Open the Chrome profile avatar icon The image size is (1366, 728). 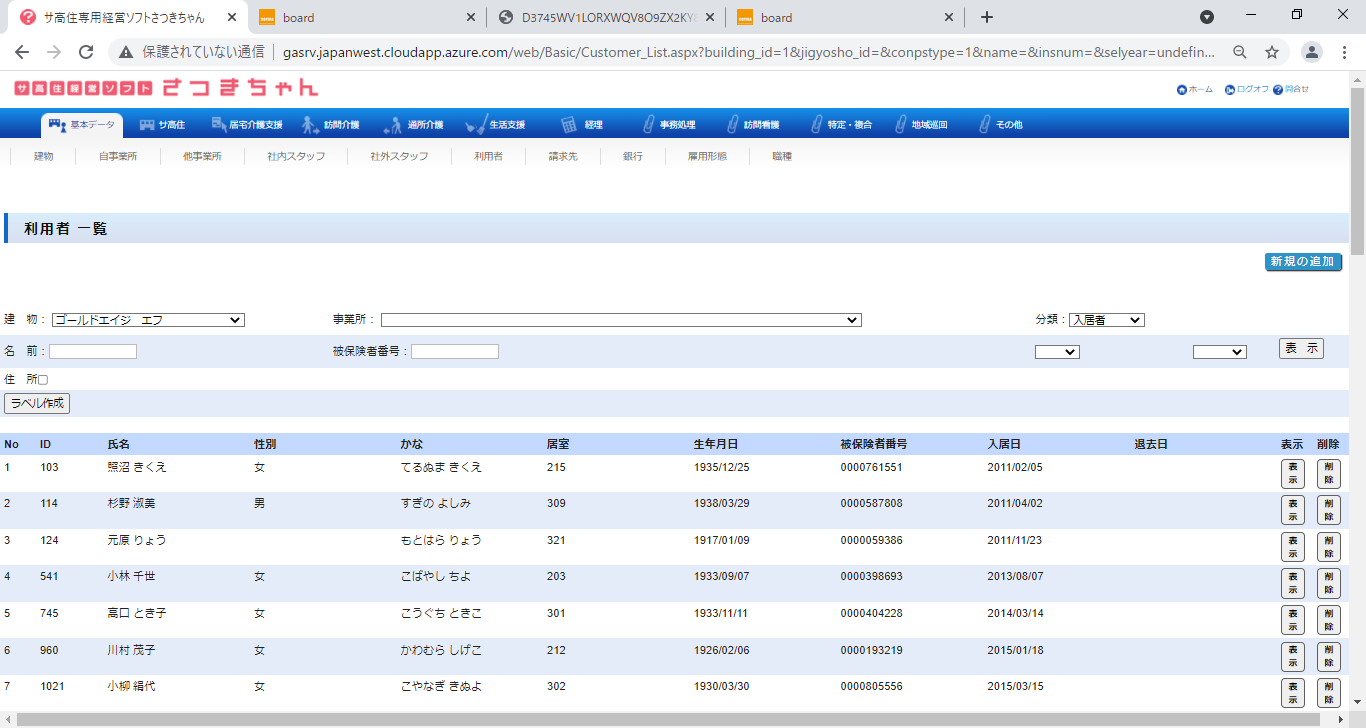click(1312, 52)
